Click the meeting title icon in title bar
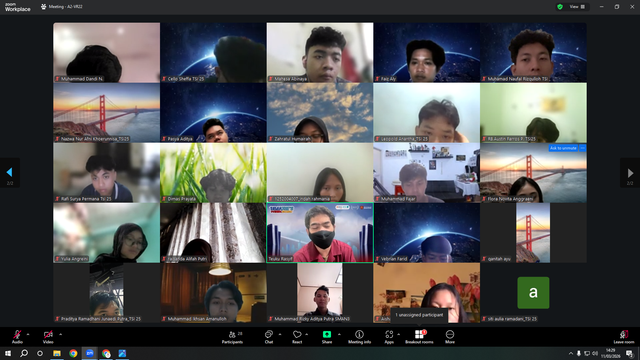 [x=43, y=7]
